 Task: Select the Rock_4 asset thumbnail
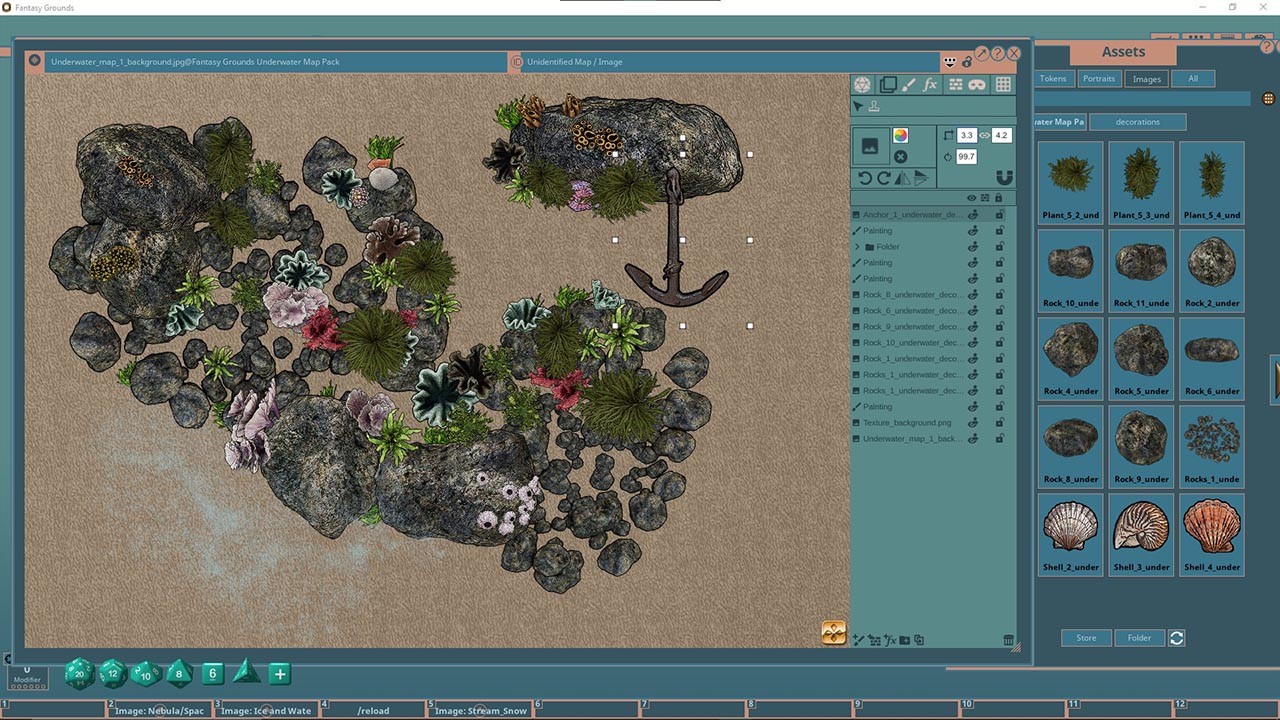pyautogui.click(x=1069, y=352)
